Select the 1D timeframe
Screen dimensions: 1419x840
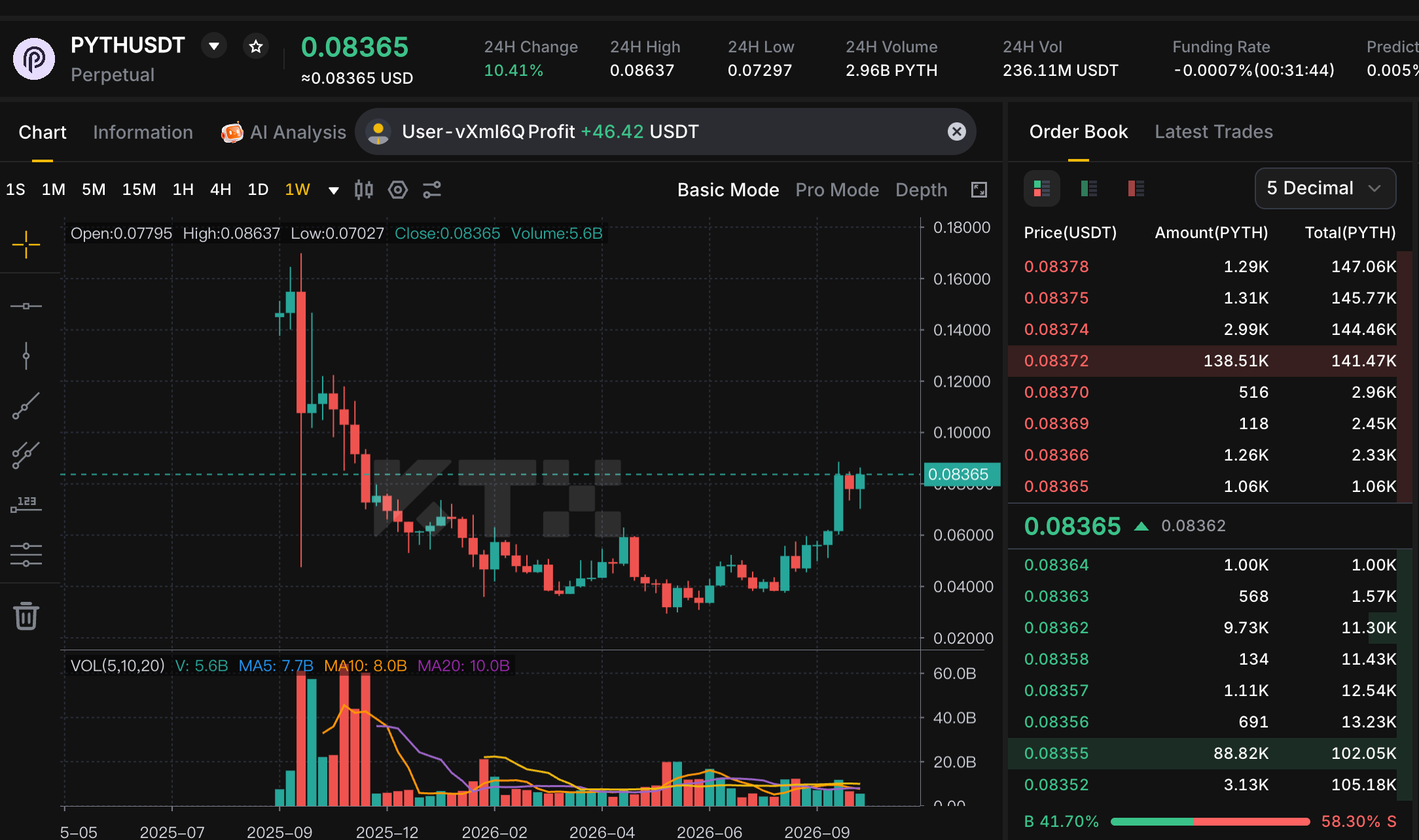258,190
